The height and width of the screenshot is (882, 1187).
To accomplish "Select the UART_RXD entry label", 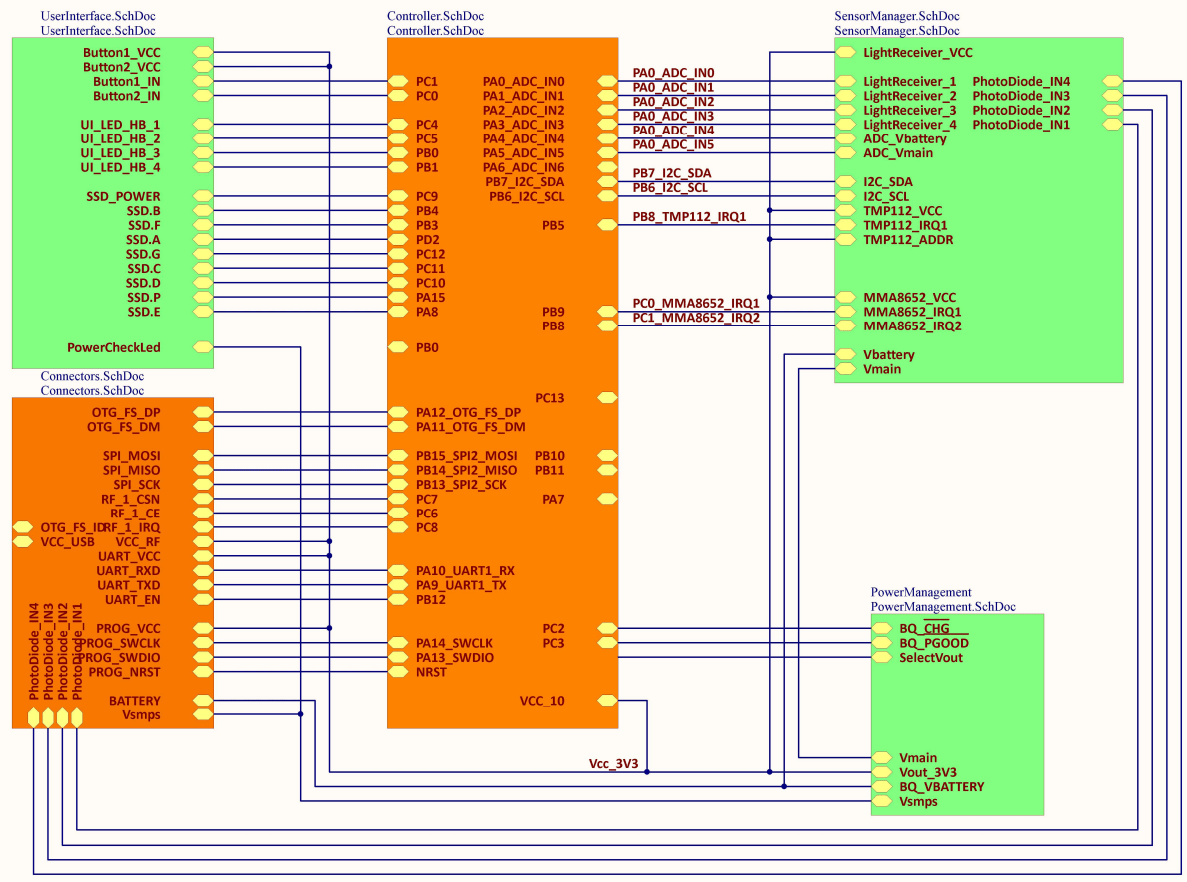I will pyautogui.click(x=128, y=570).
